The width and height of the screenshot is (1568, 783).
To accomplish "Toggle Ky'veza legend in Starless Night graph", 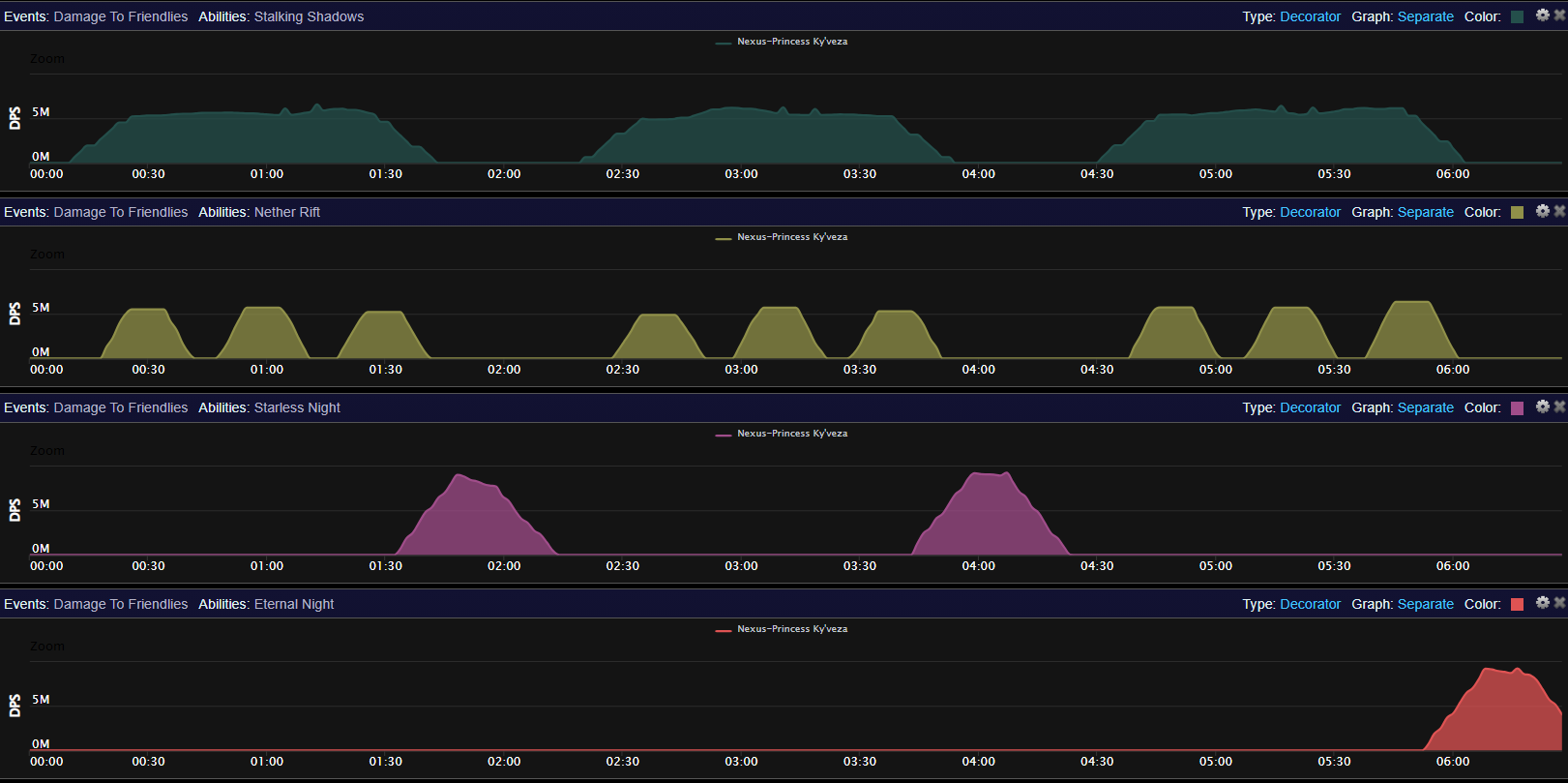I will (782, 434).
